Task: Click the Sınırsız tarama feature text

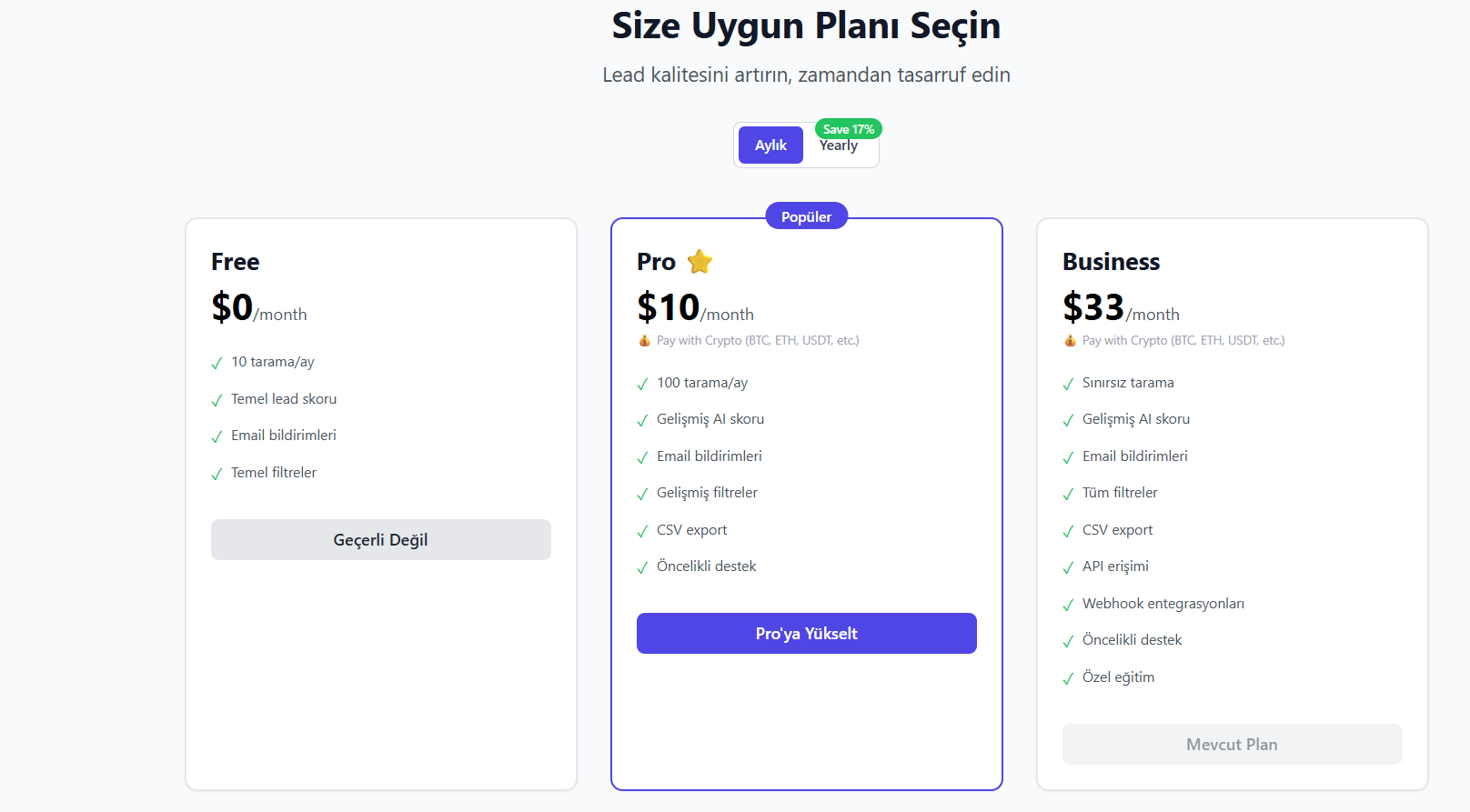Action: click(x=1128, y=383)
